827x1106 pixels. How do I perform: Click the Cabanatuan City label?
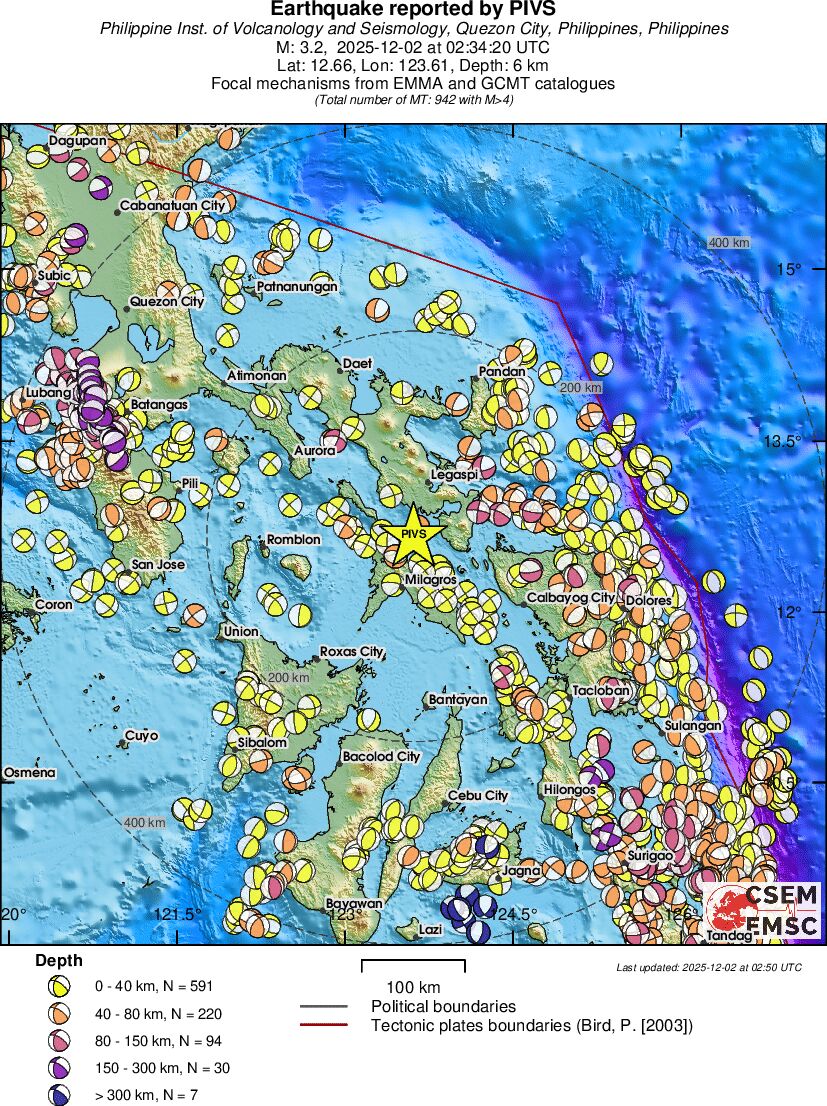click(172, 206)
